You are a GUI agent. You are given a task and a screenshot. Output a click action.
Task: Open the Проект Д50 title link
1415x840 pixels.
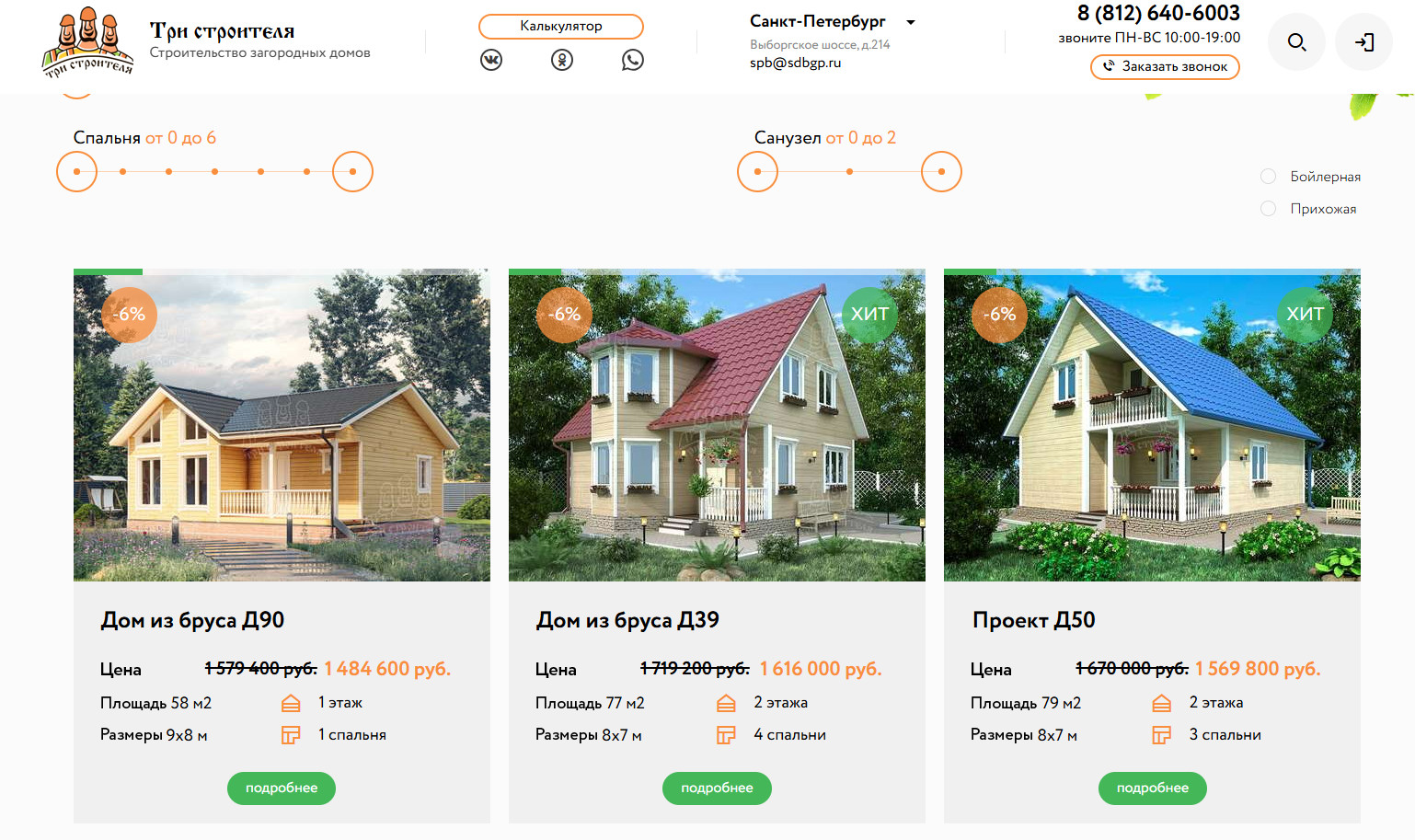(x=1033, y=620)
